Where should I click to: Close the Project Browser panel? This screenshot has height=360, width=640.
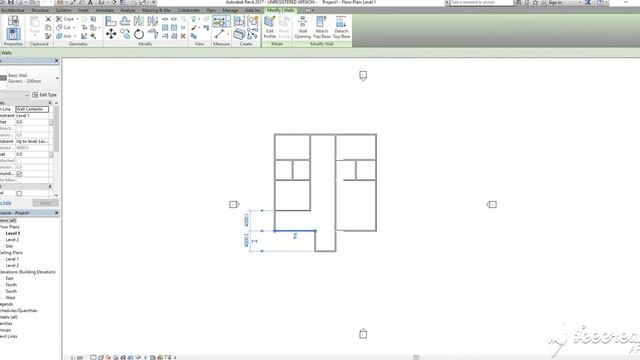pyautogui.click(x=56, y=213)
